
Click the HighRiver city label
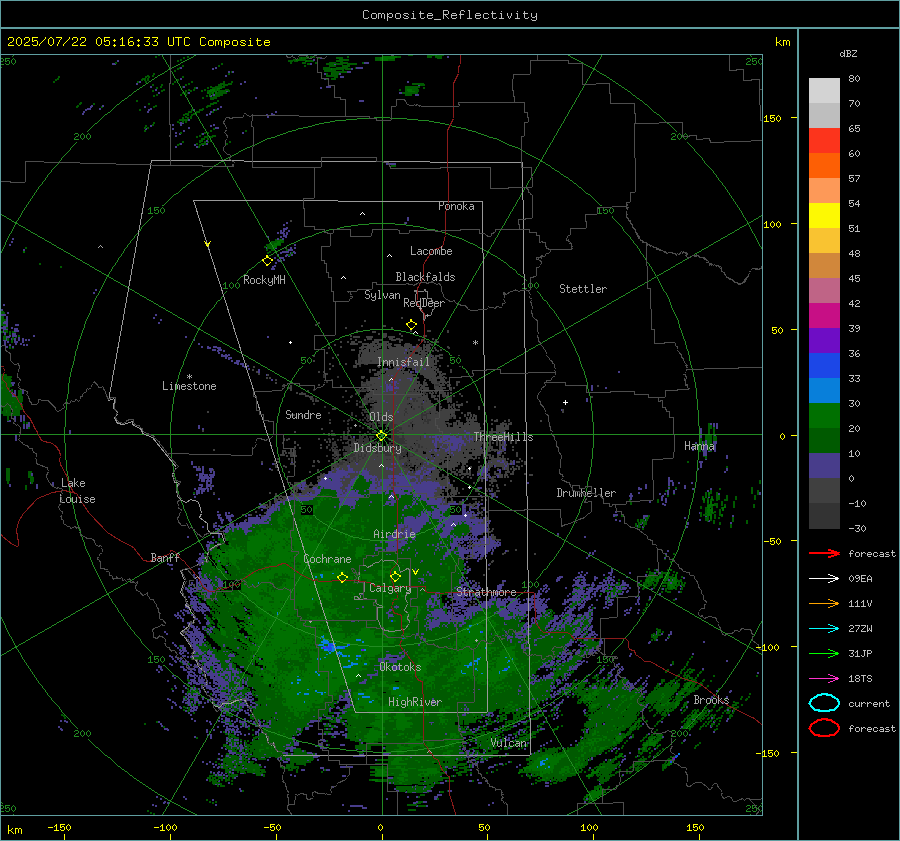[x=415, y=702]
